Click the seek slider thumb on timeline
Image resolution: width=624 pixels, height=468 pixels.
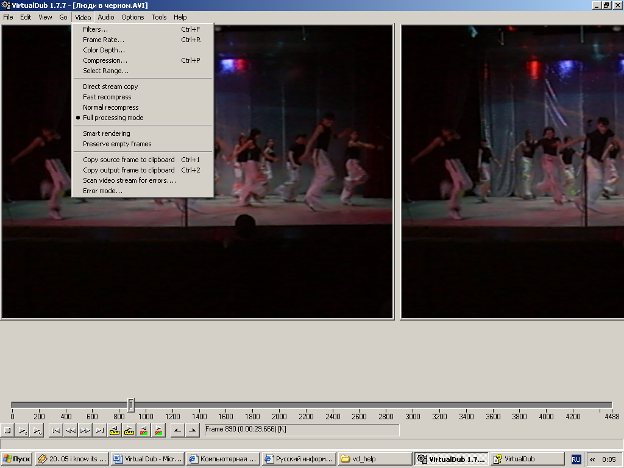point(131,405)
